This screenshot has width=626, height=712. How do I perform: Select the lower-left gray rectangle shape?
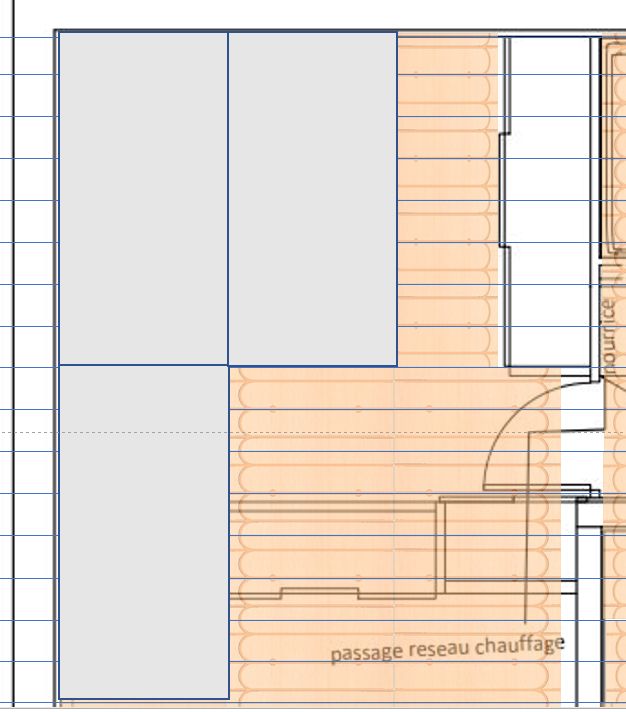(144, 532)
